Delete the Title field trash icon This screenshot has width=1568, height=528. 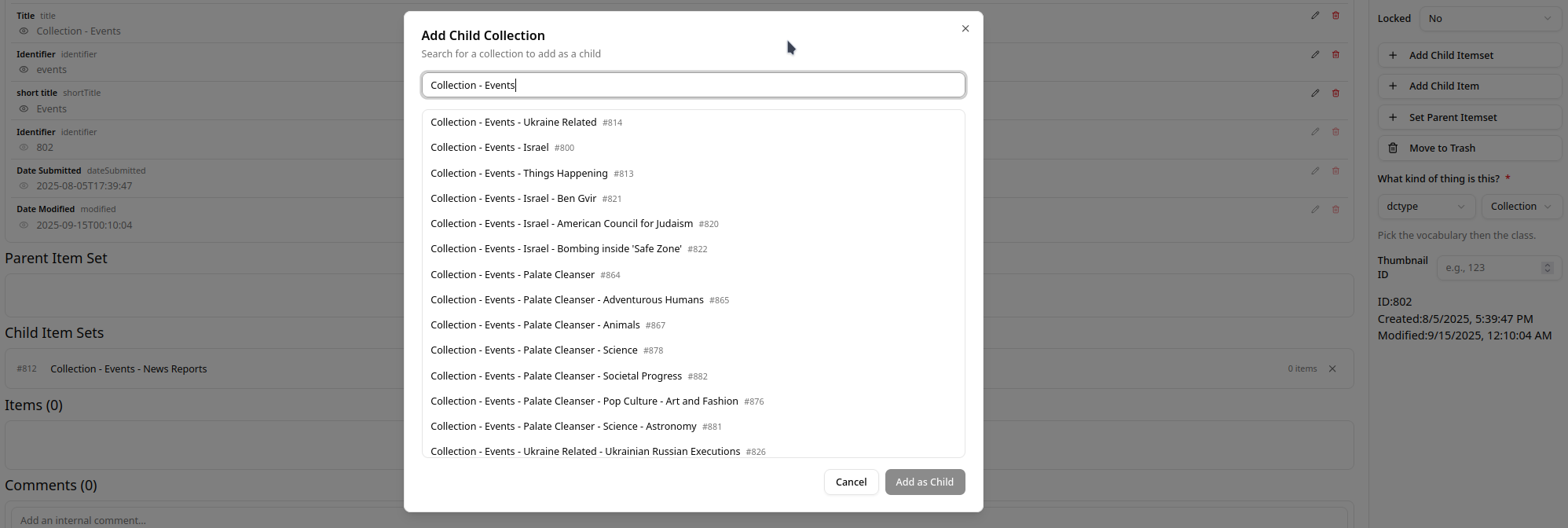point(1335,15)
